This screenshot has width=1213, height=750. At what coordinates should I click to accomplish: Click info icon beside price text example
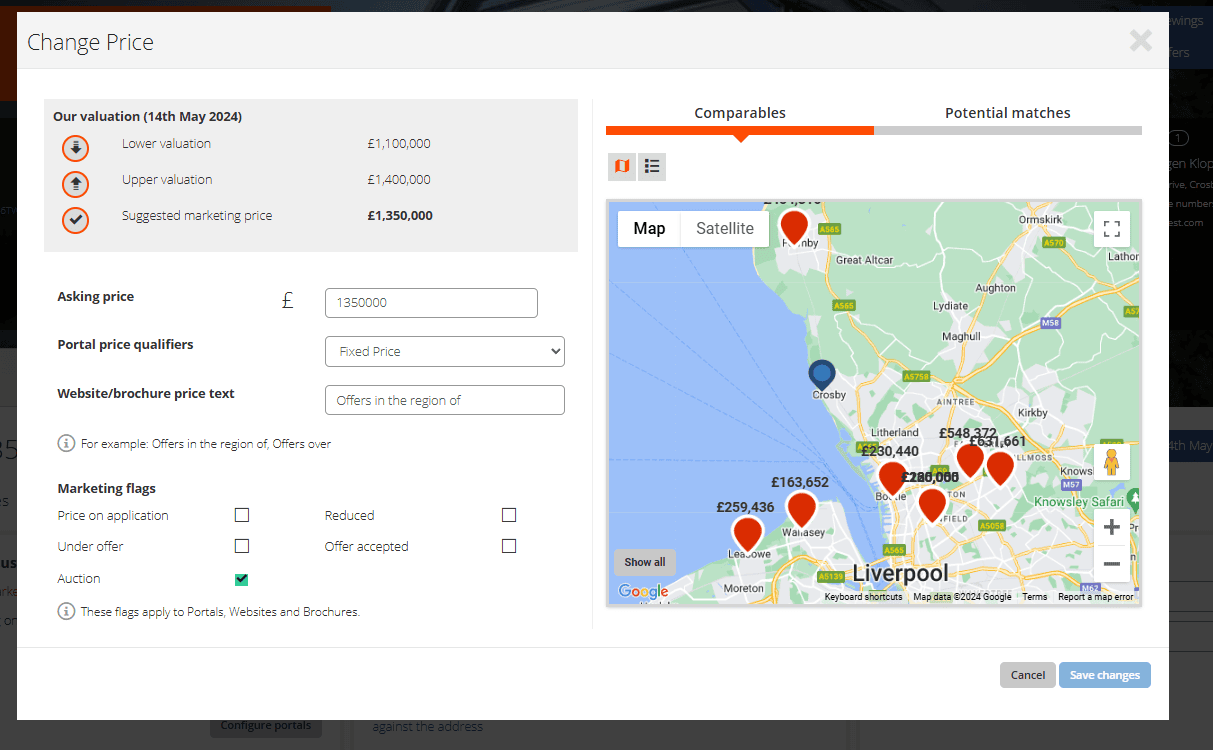pyautogui.click(x=66, y=443)
